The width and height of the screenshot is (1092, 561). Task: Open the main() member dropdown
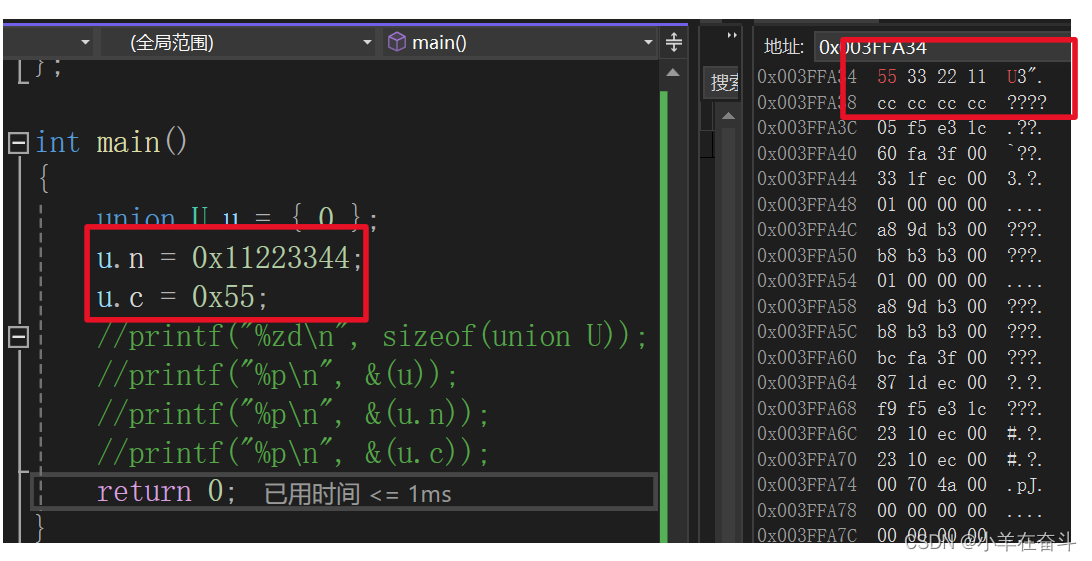(x=519, y=42)
